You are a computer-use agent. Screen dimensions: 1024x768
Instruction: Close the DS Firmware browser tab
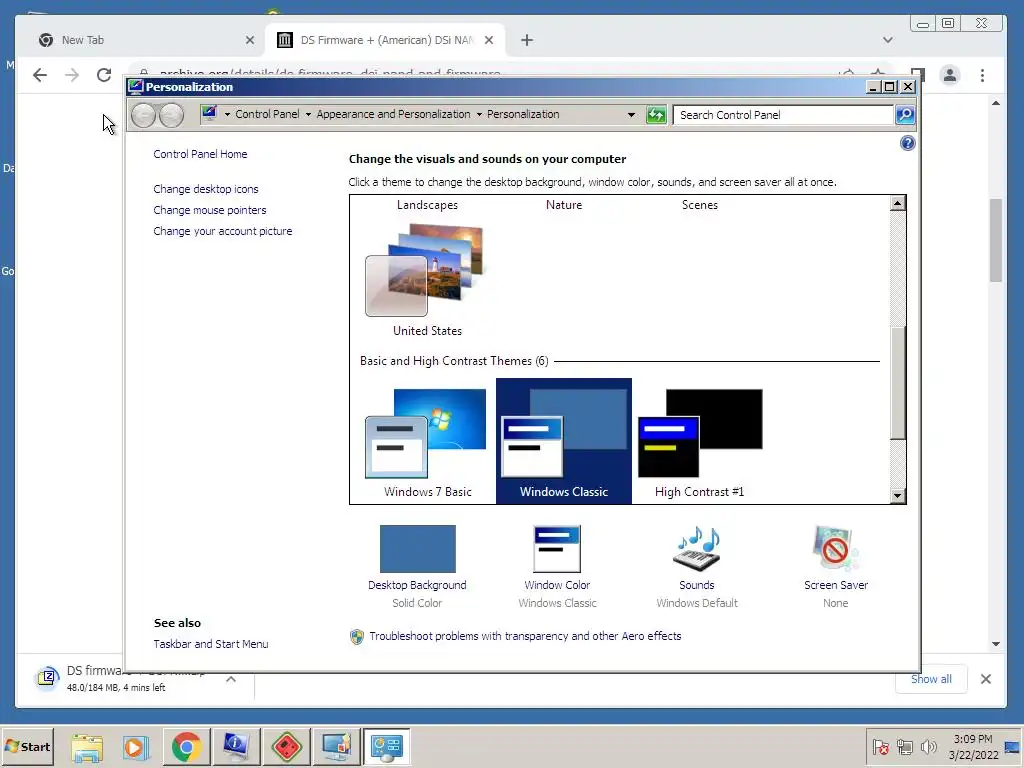click(488, 40)
